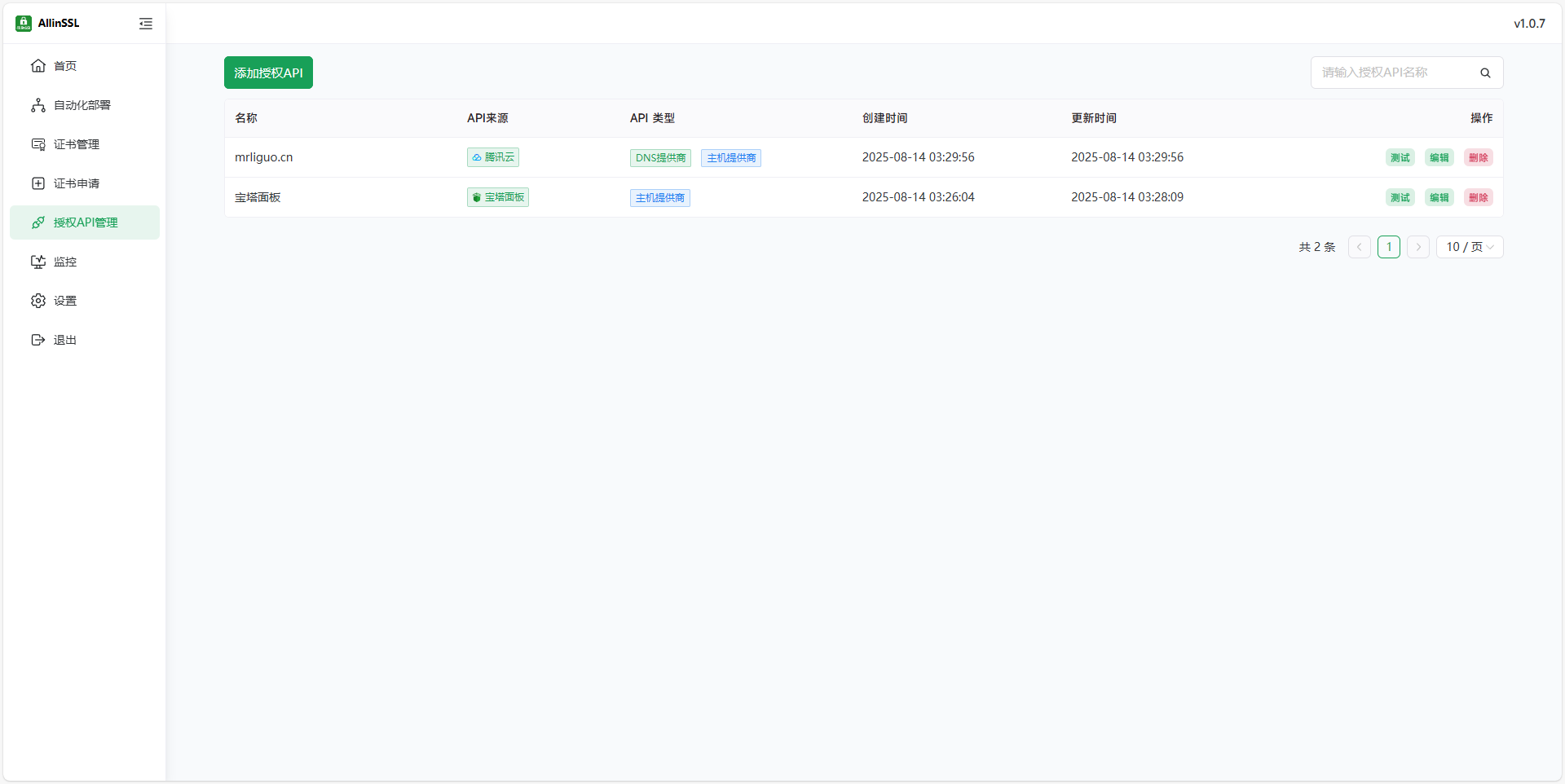Viewport: 1565px width, 784px height.
Task: Go to the next page arrow
Action: pos(1418,247)
